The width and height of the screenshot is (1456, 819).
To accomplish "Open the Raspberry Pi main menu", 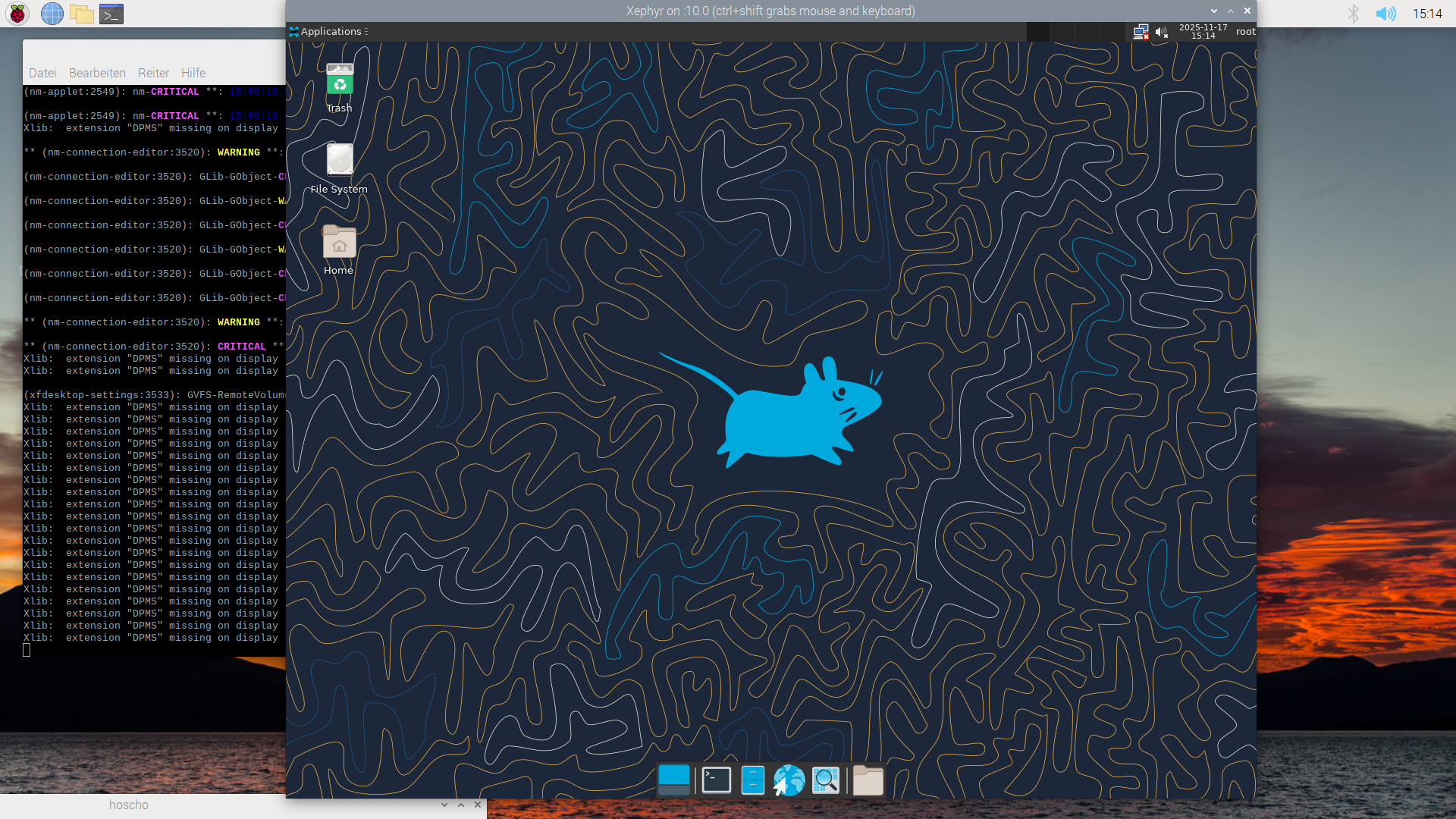I will pos(17,14).
